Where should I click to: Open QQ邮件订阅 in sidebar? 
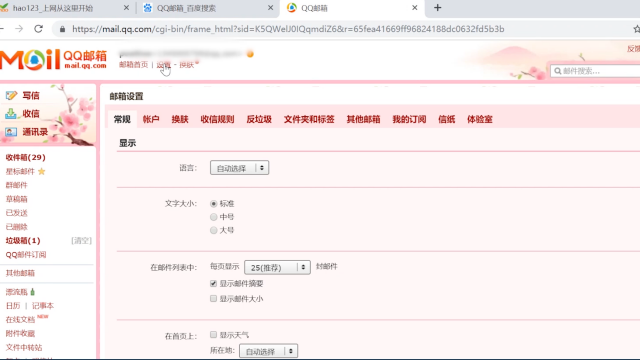coord(26,255)
